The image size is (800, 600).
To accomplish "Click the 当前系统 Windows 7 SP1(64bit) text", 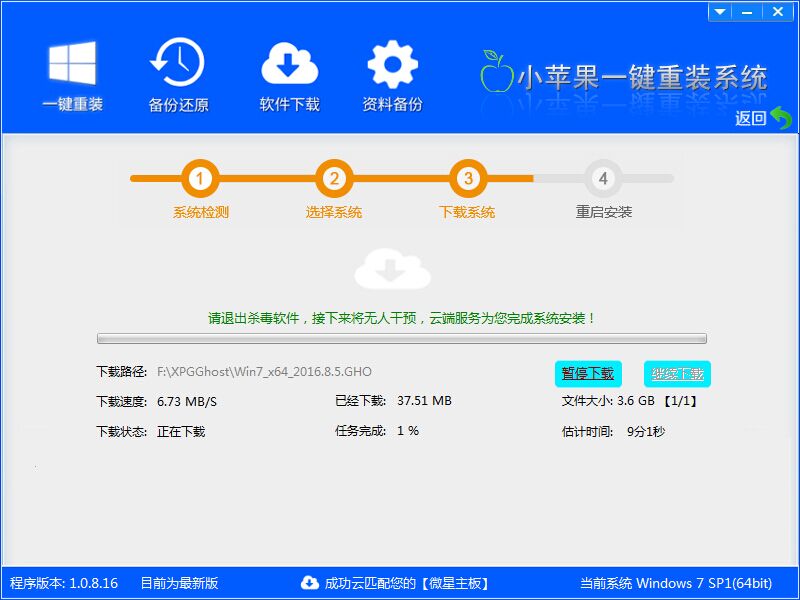I will click(676, 583).
